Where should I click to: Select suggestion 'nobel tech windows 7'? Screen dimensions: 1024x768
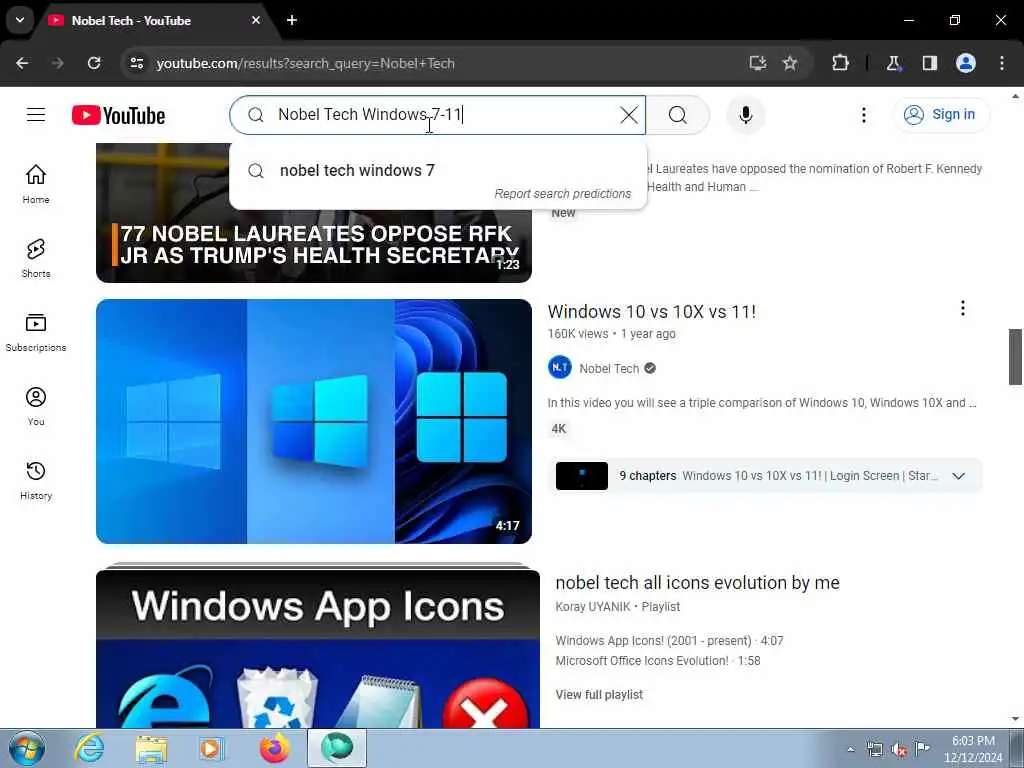coord(438,170)
